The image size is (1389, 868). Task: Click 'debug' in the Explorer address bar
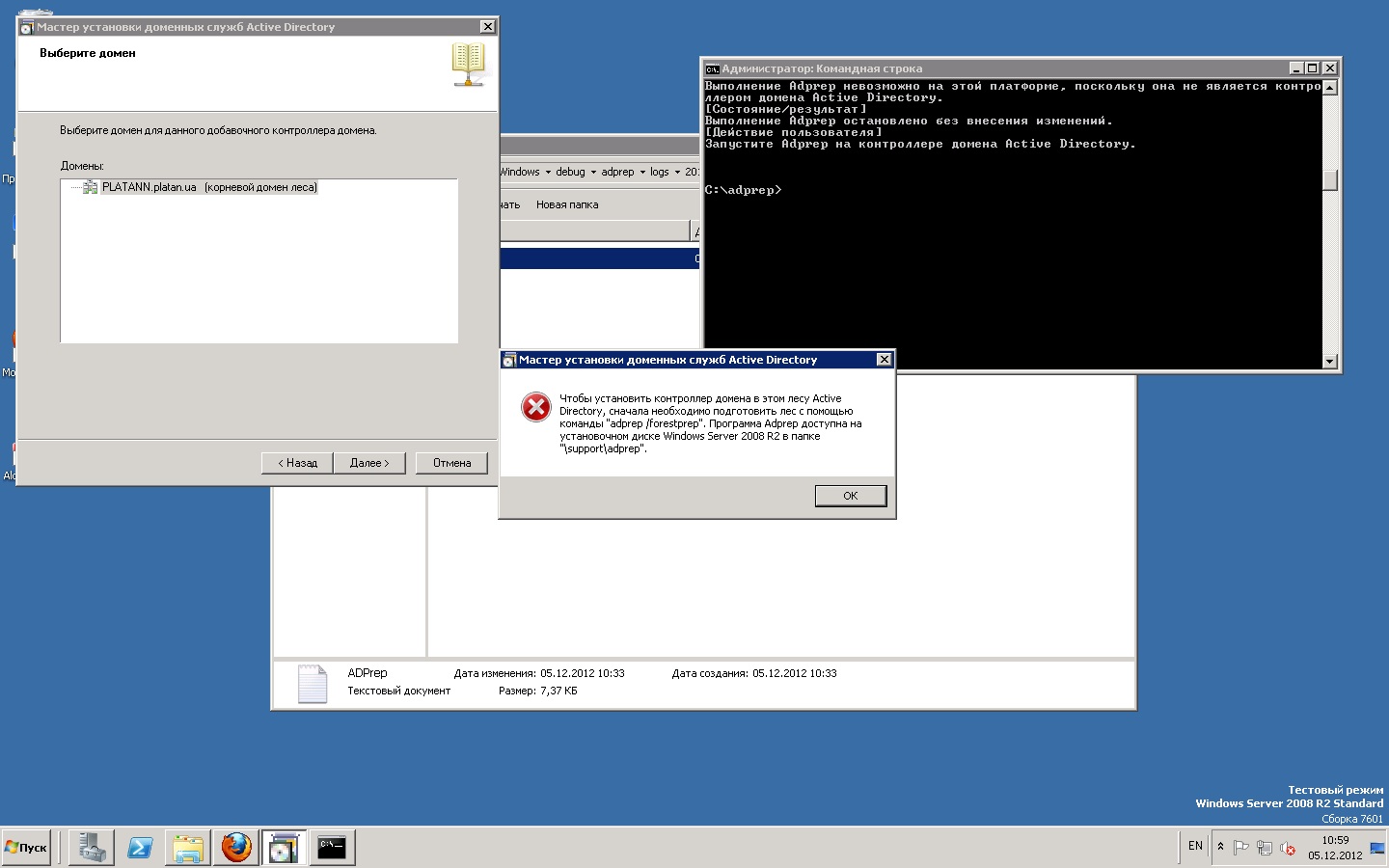tap(570, 172)
